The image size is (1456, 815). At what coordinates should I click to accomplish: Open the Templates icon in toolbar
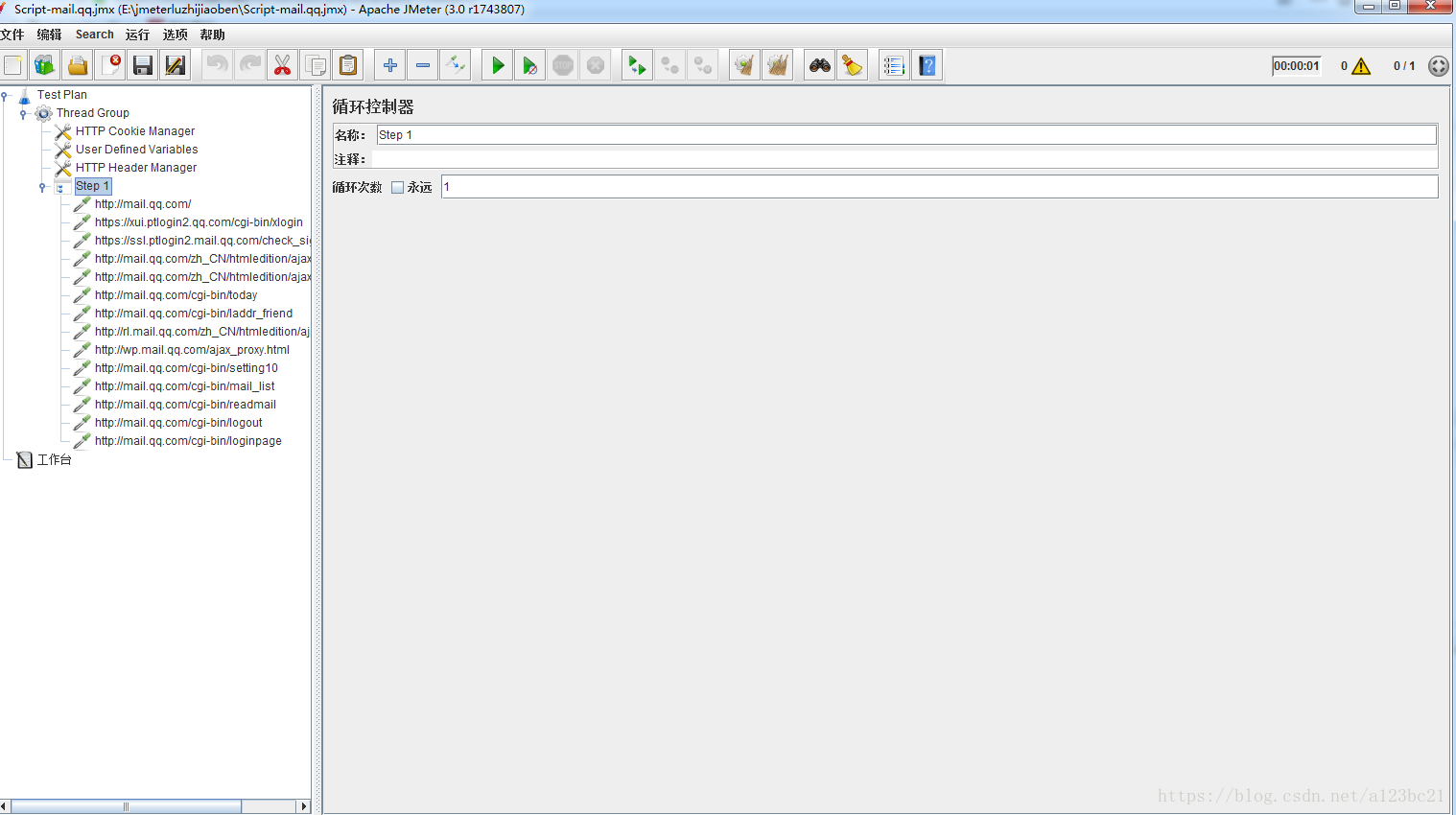pos(45,65)
